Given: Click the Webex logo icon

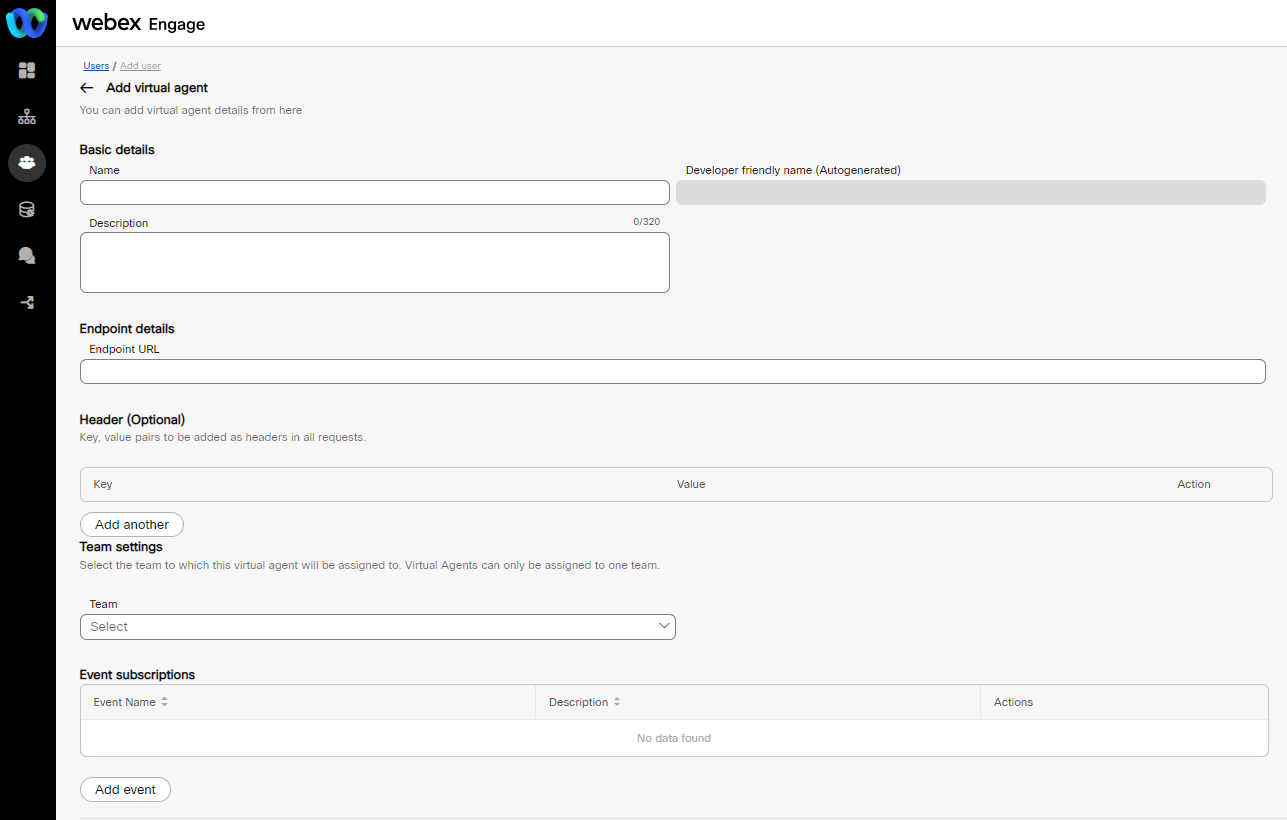Looking at the screenshot, I should coord(27,22).
